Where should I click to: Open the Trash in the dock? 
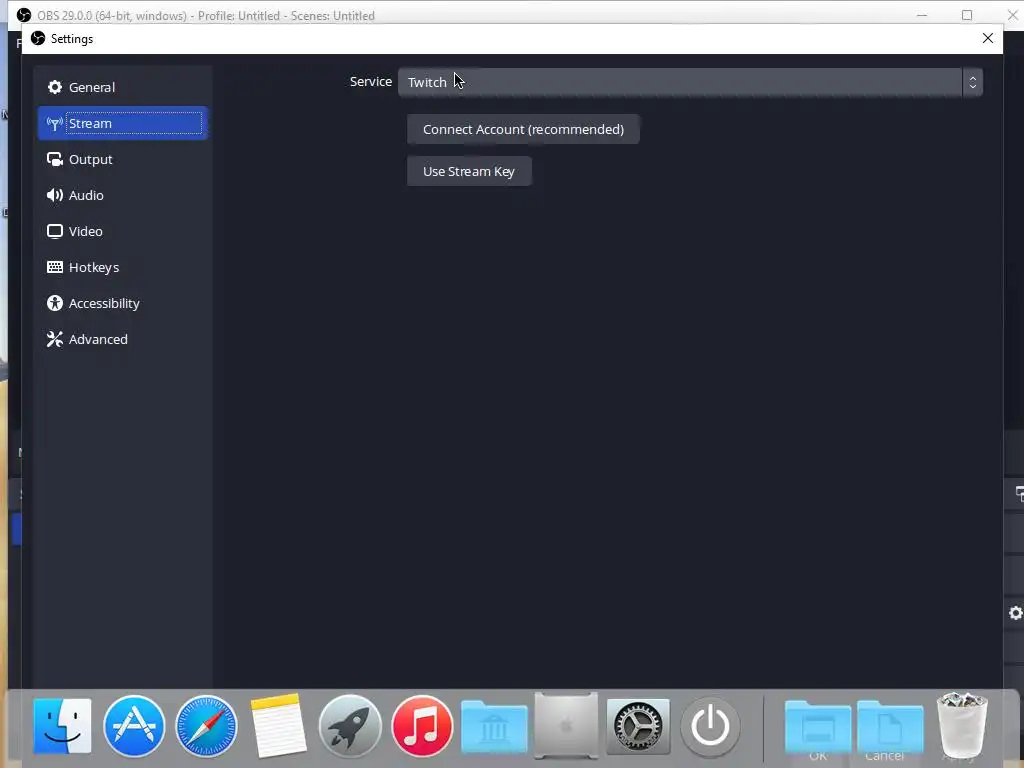pyautogui.click(x=962, y=726)
